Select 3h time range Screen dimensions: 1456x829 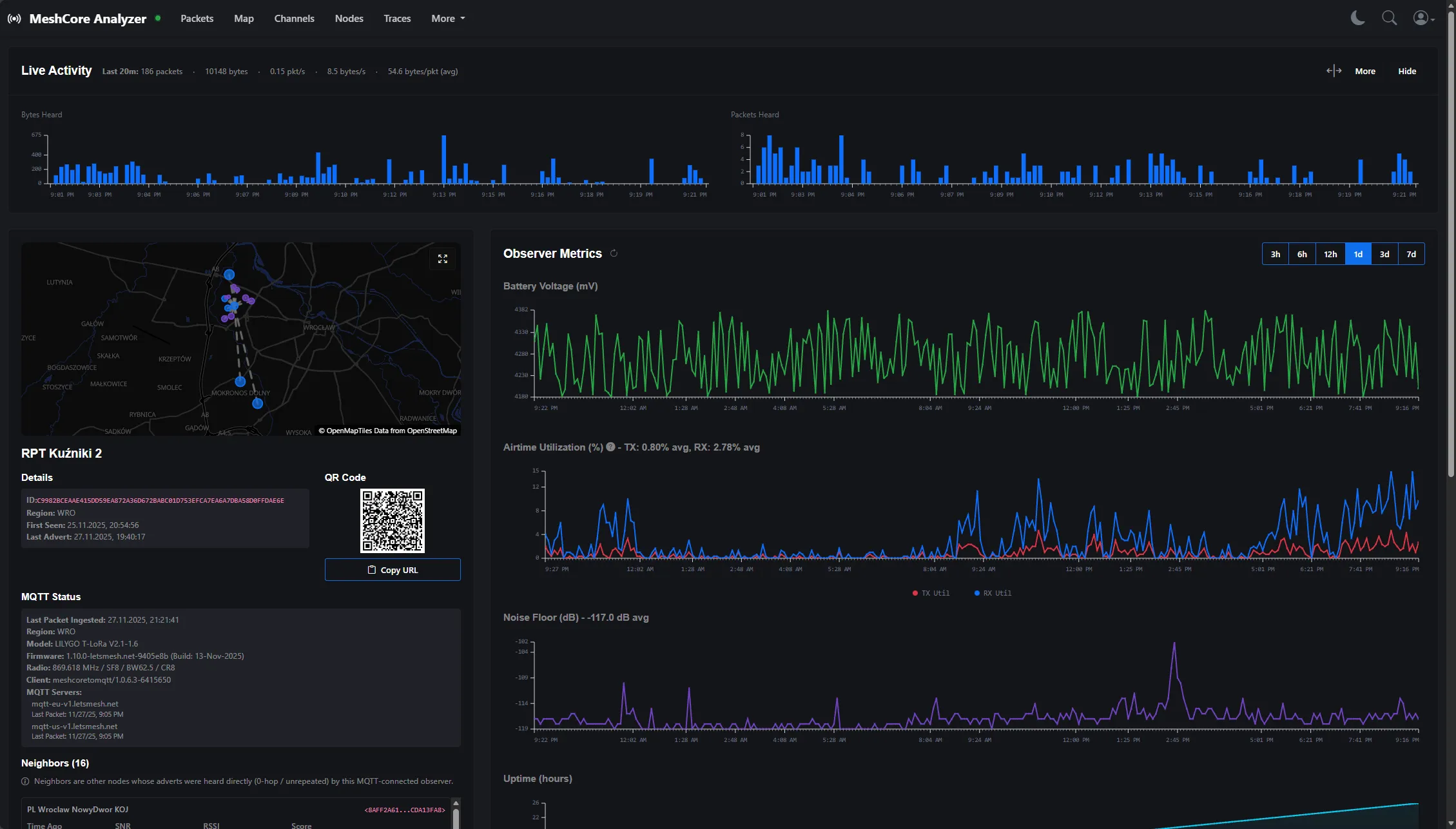1275,254
